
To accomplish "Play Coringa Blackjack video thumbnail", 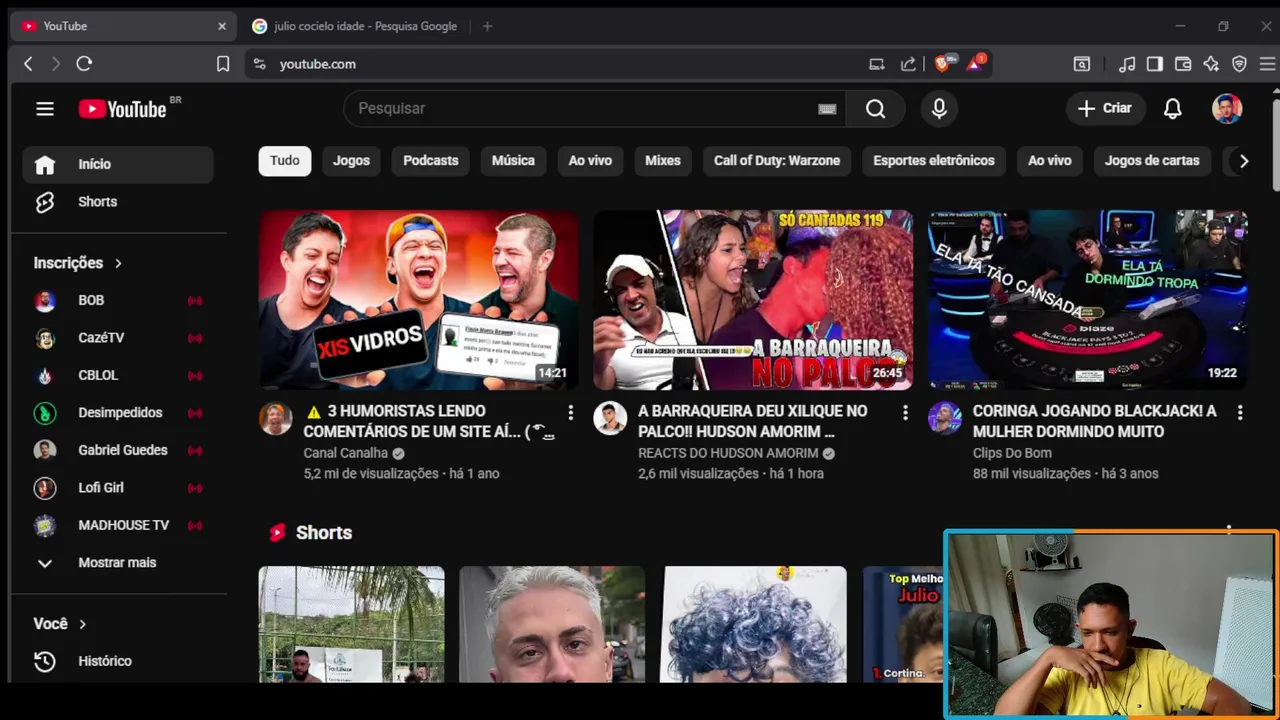I will coord(1088,300).
